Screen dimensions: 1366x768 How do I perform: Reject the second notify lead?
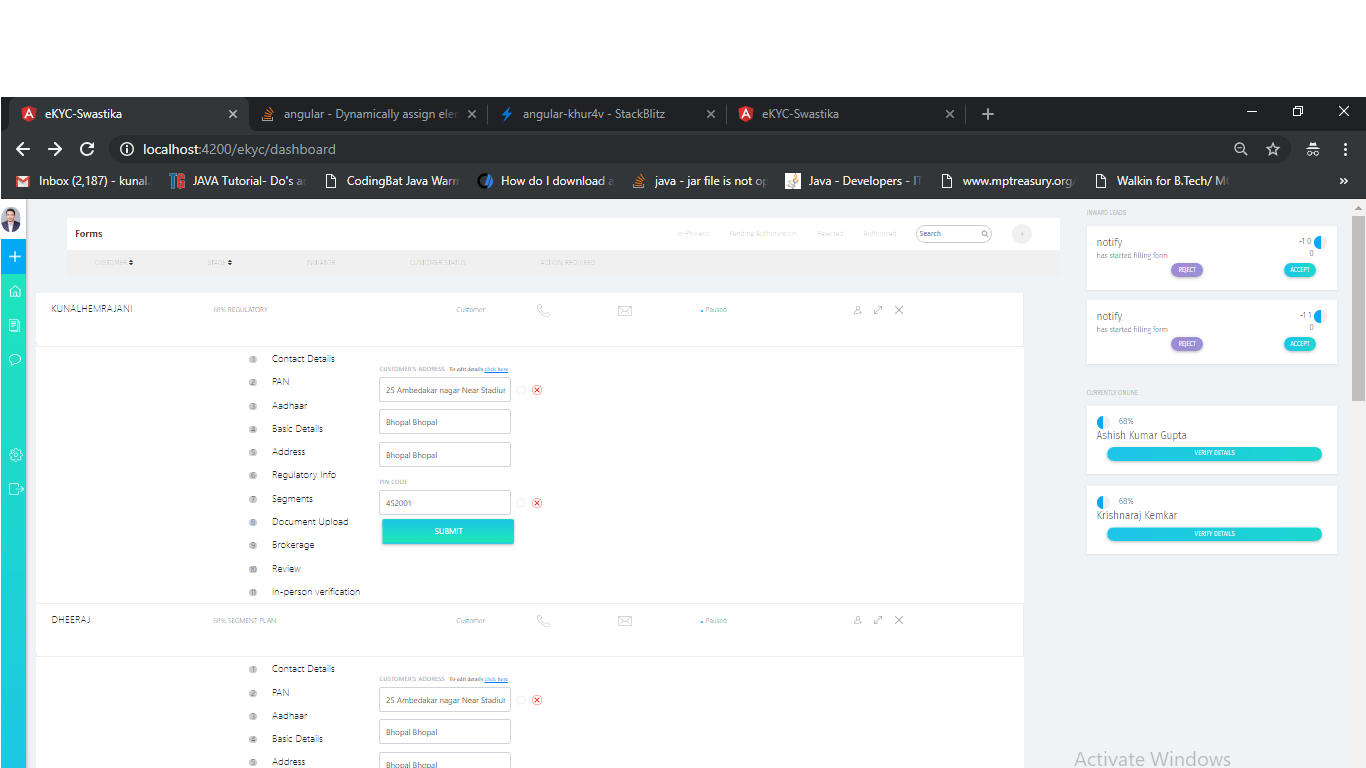pos(1187,344)
